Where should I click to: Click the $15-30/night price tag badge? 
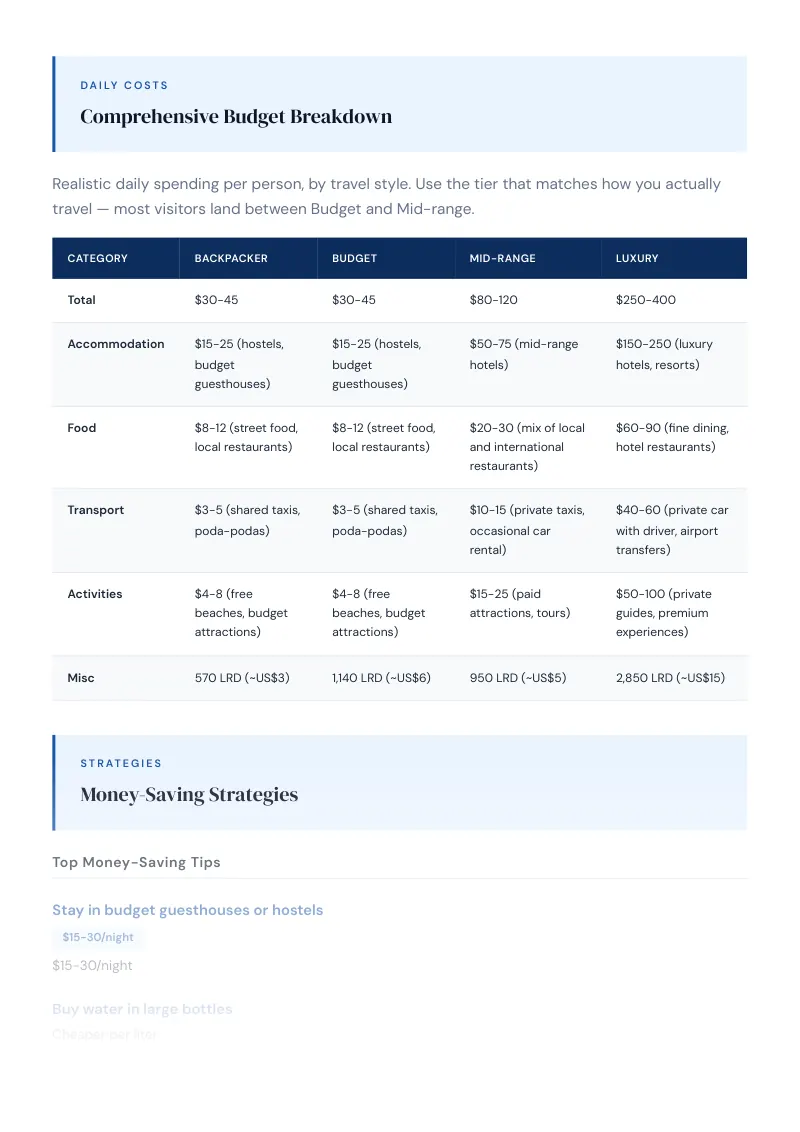pyautogui.click(x=97, y=937)
